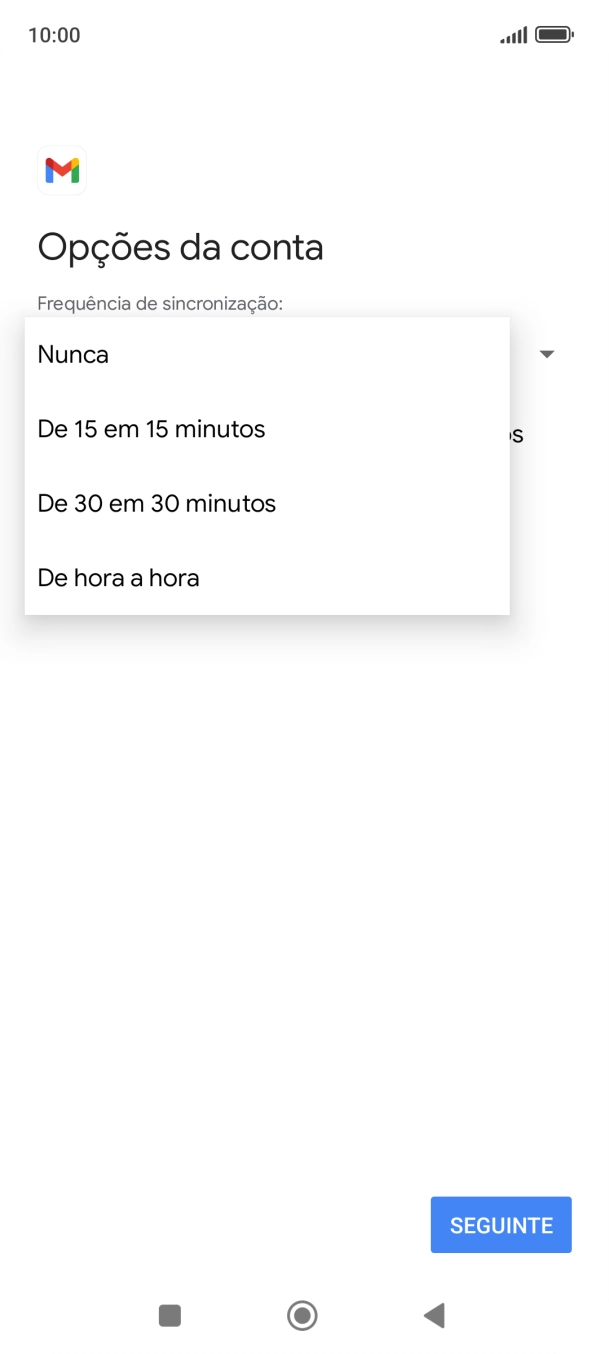Click the Gmail logo icon
The image size is (609, 1354).
62,170
